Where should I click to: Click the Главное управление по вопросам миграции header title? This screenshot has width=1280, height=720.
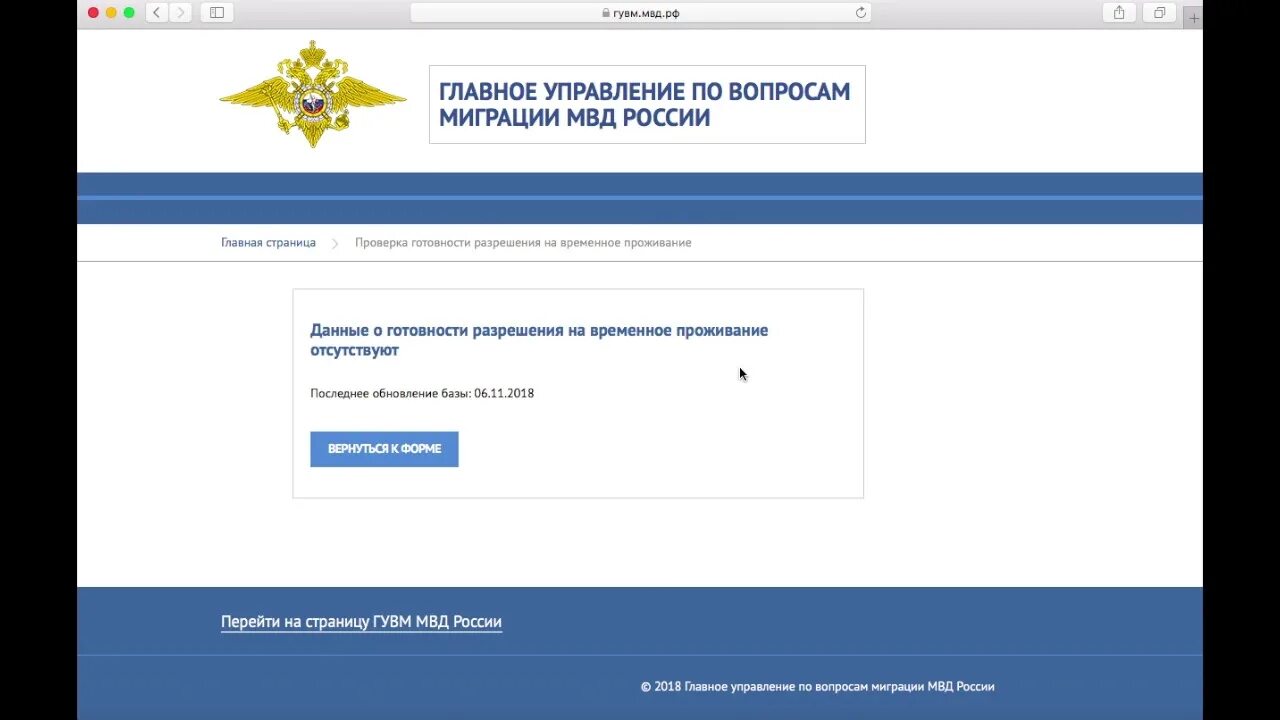645,105
